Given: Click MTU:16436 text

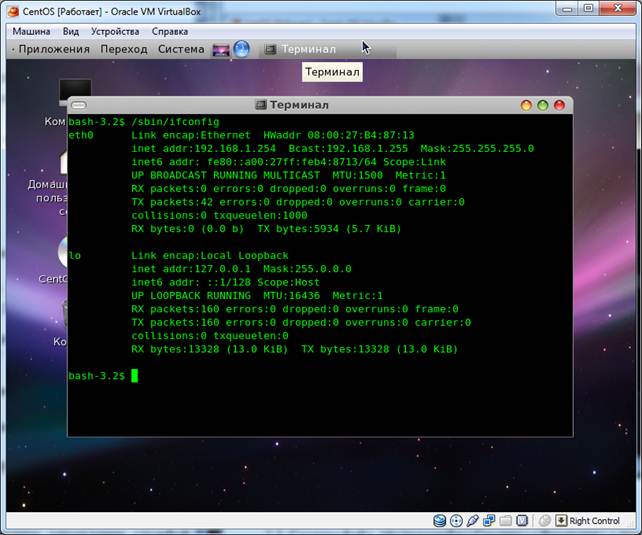Looking at the screenshot, I should [291, 296].
